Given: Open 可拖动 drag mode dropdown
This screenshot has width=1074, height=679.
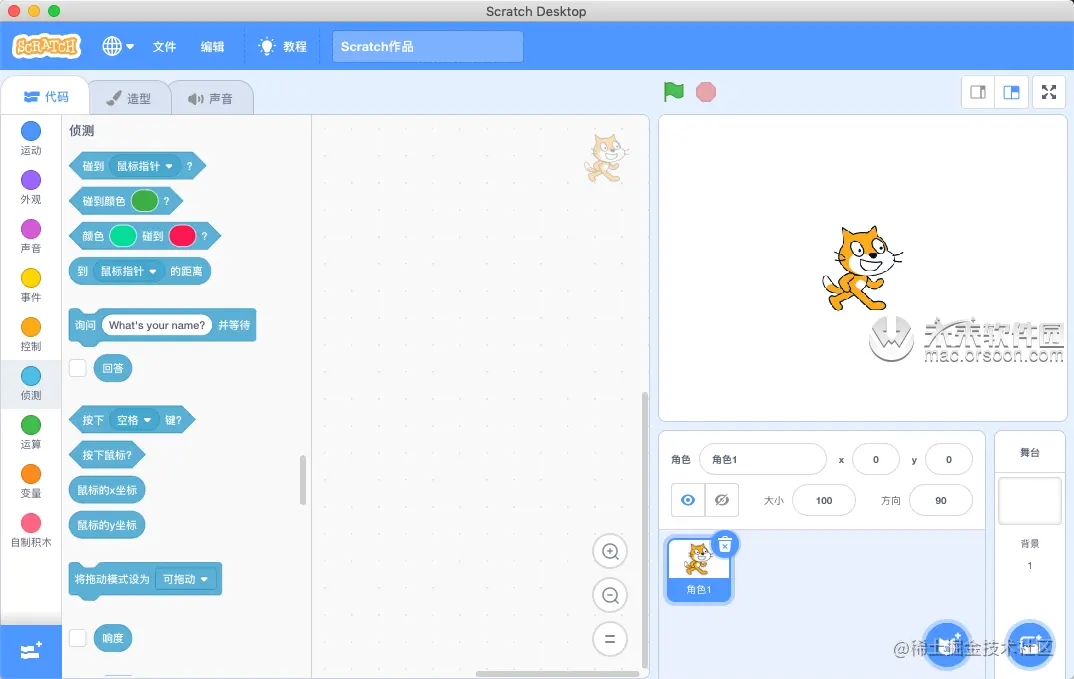Looking at the screenshot, I should (186, 579).
